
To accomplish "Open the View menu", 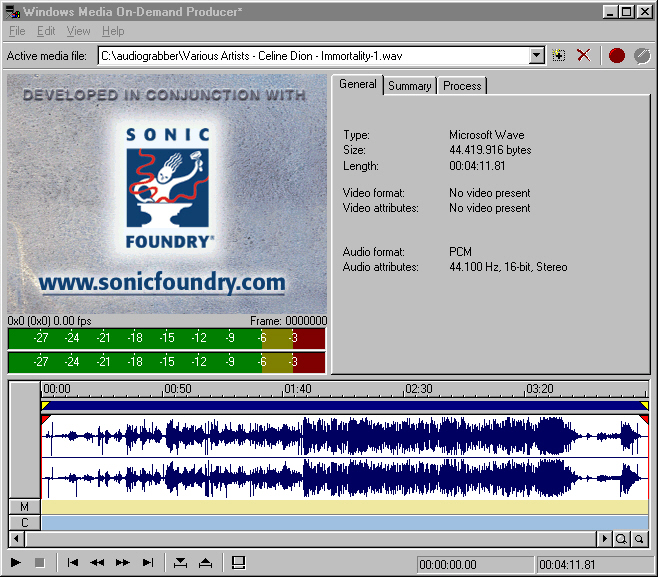I will click(x=78, y=31).
